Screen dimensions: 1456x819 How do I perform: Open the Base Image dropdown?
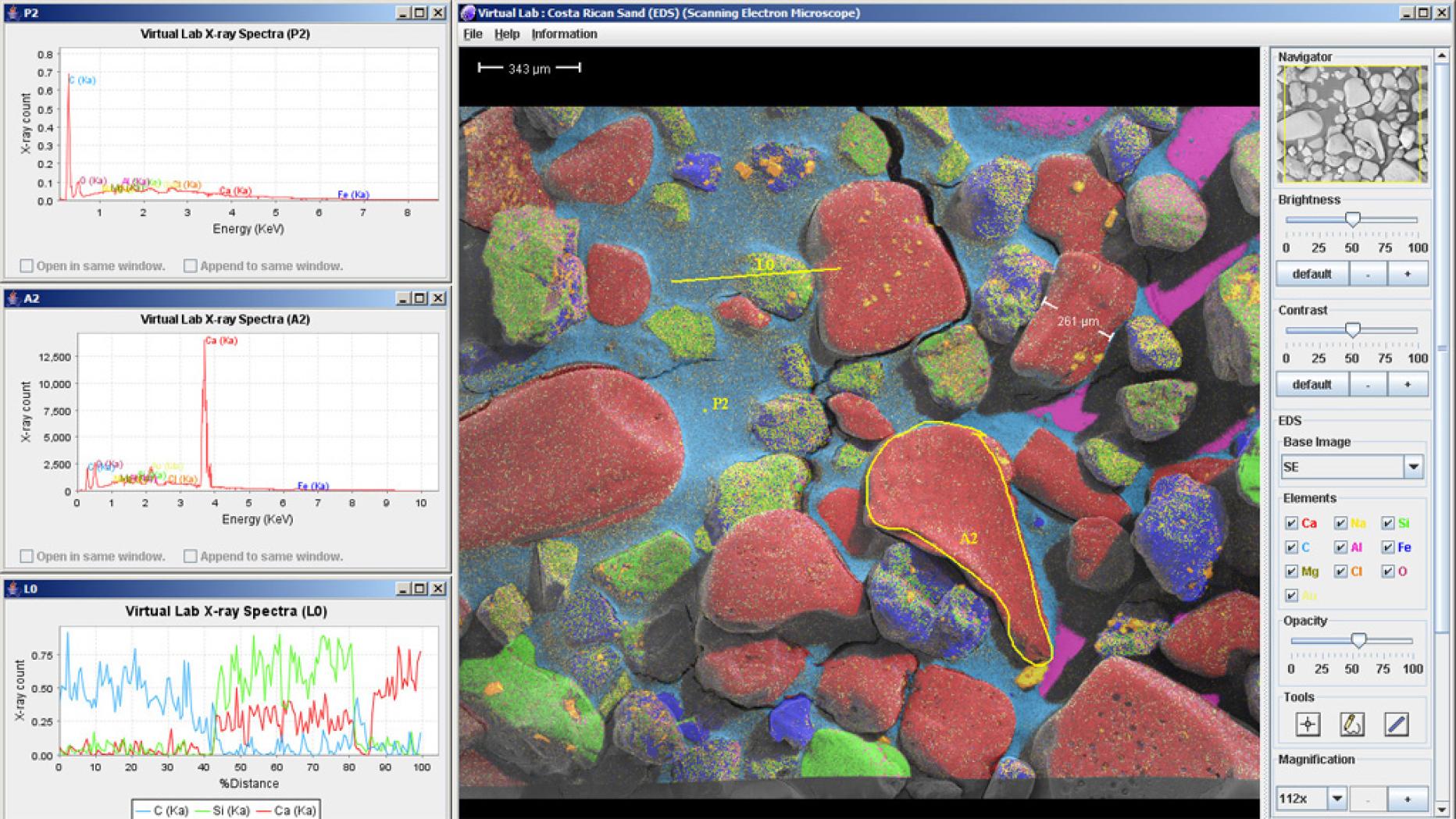(1413, 467)
